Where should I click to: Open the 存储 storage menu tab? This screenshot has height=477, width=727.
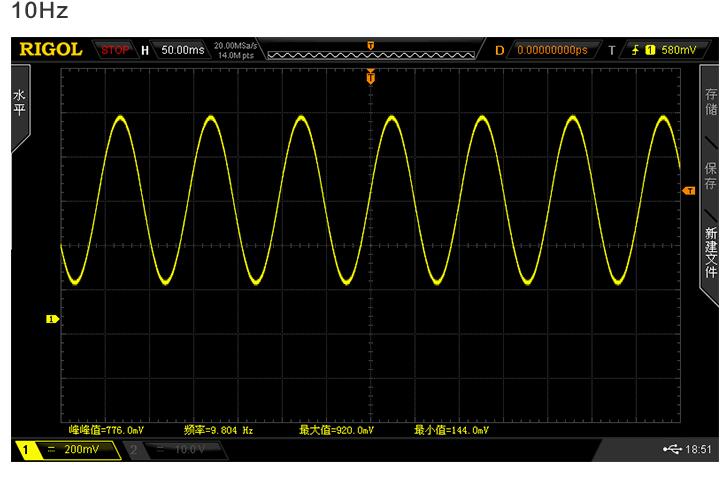point(711,101)
